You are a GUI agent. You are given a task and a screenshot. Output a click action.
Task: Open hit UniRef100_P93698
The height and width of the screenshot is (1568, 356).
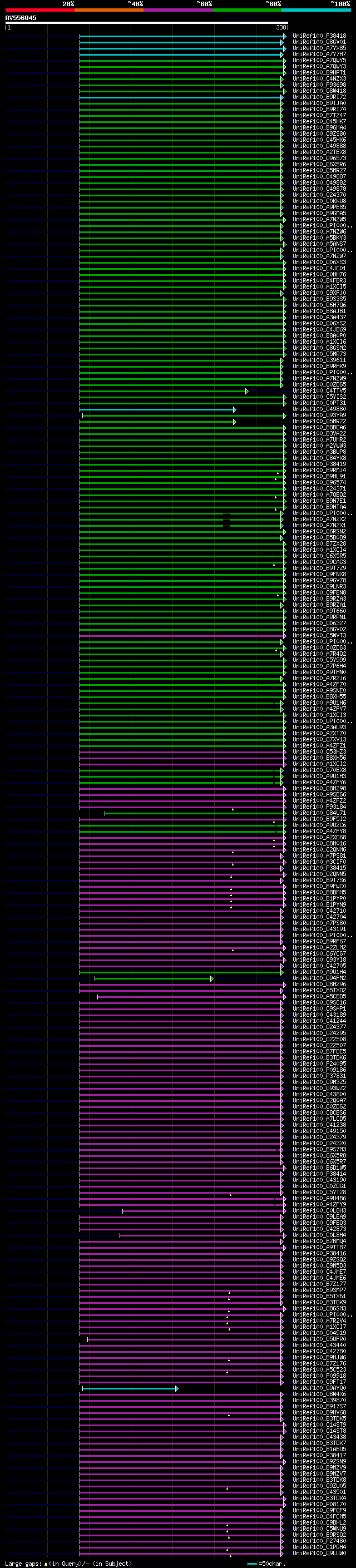(319, 85)
